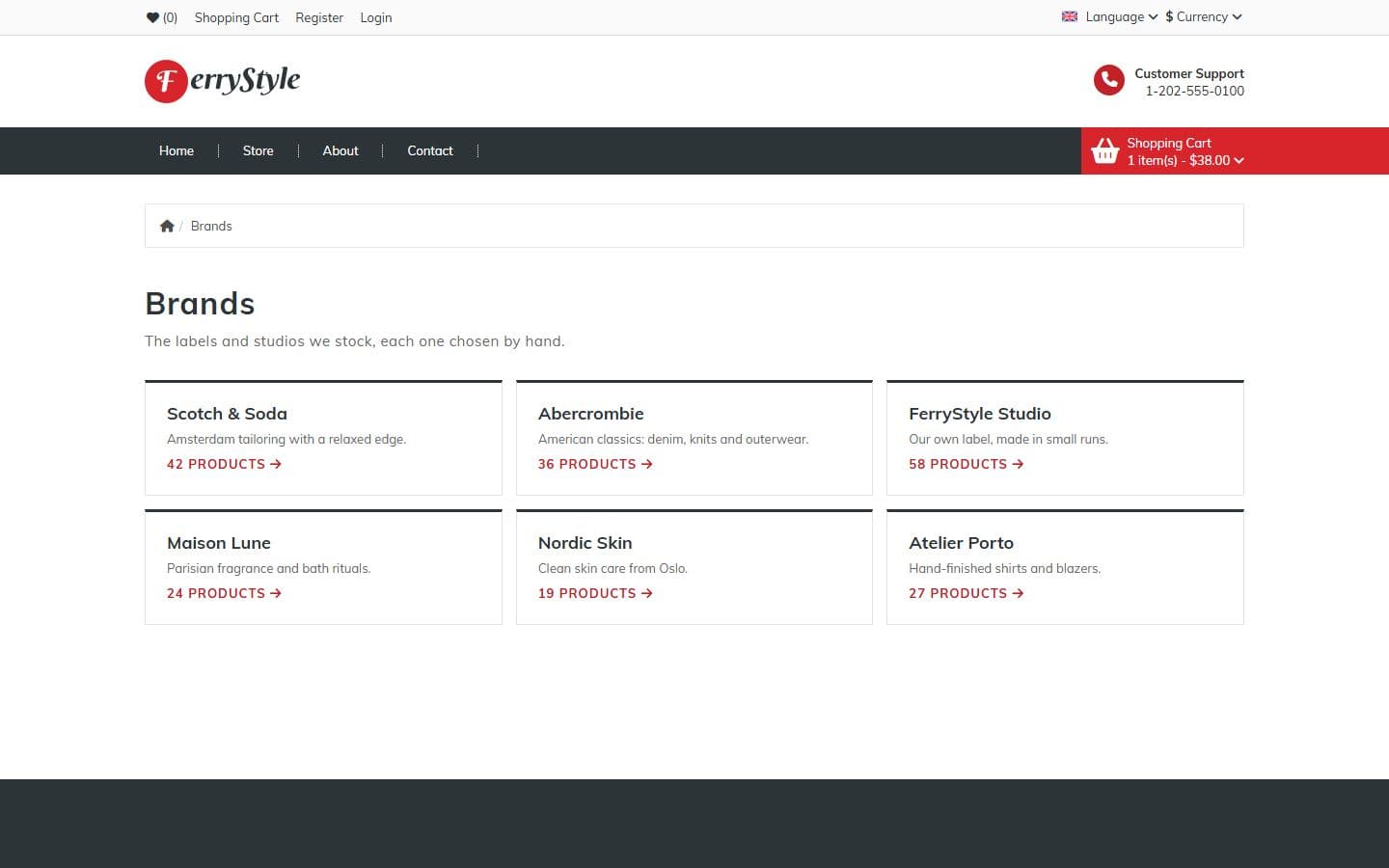The width and height of the screenshot is (1389, 868).
Task: Click 'Clean skin care from Oslo.' description
Action: [x=613, y=568]
